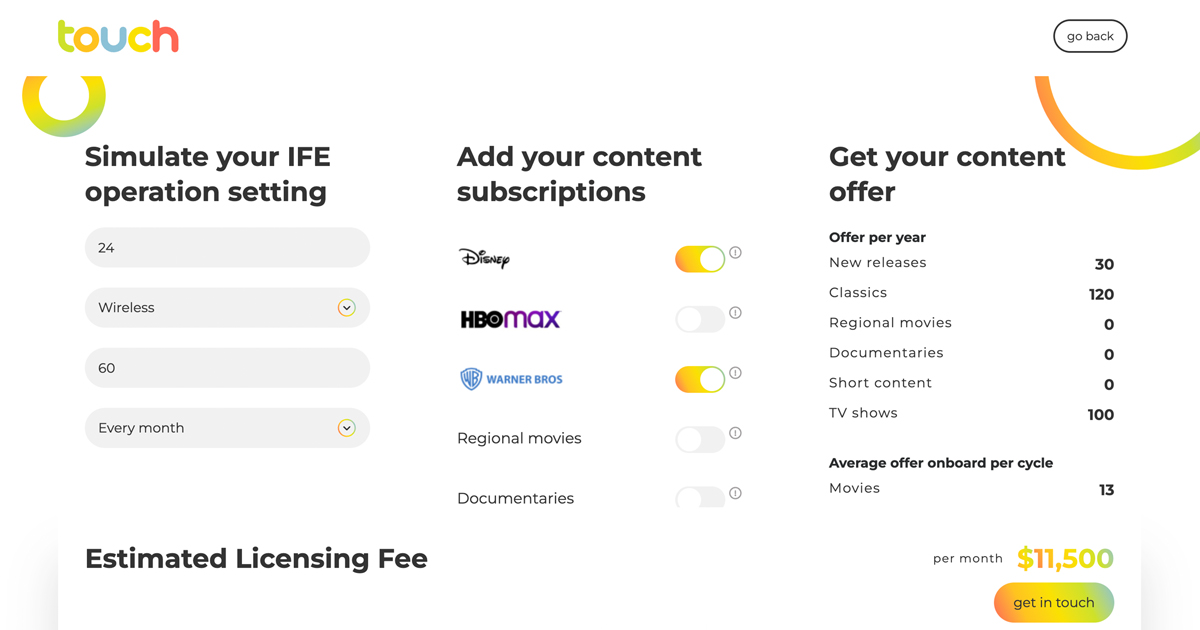
Task: Click the touch logo in the header
Action: pos(118,36)
